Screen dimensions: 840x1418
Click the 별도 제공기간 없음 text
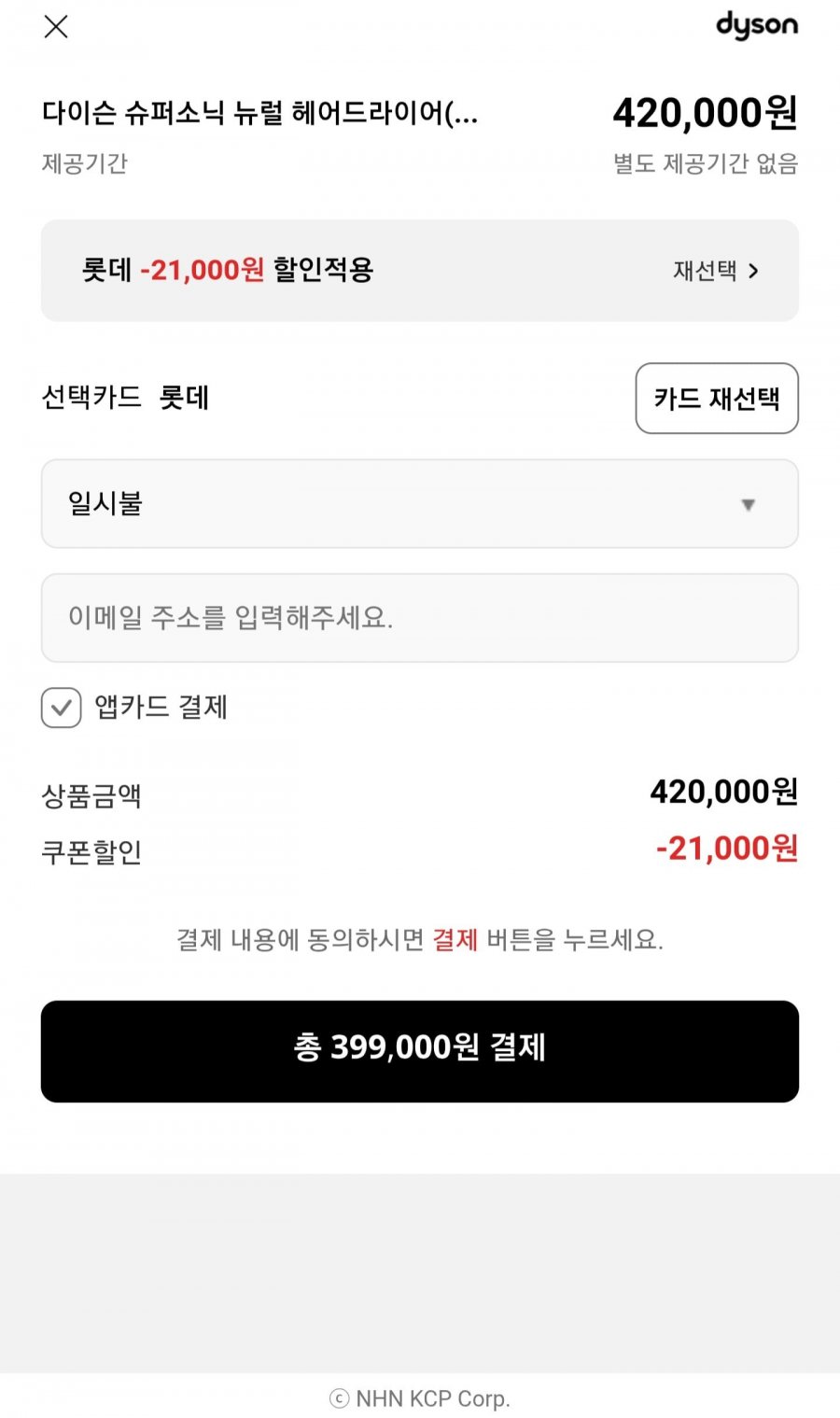click(705, 164)
